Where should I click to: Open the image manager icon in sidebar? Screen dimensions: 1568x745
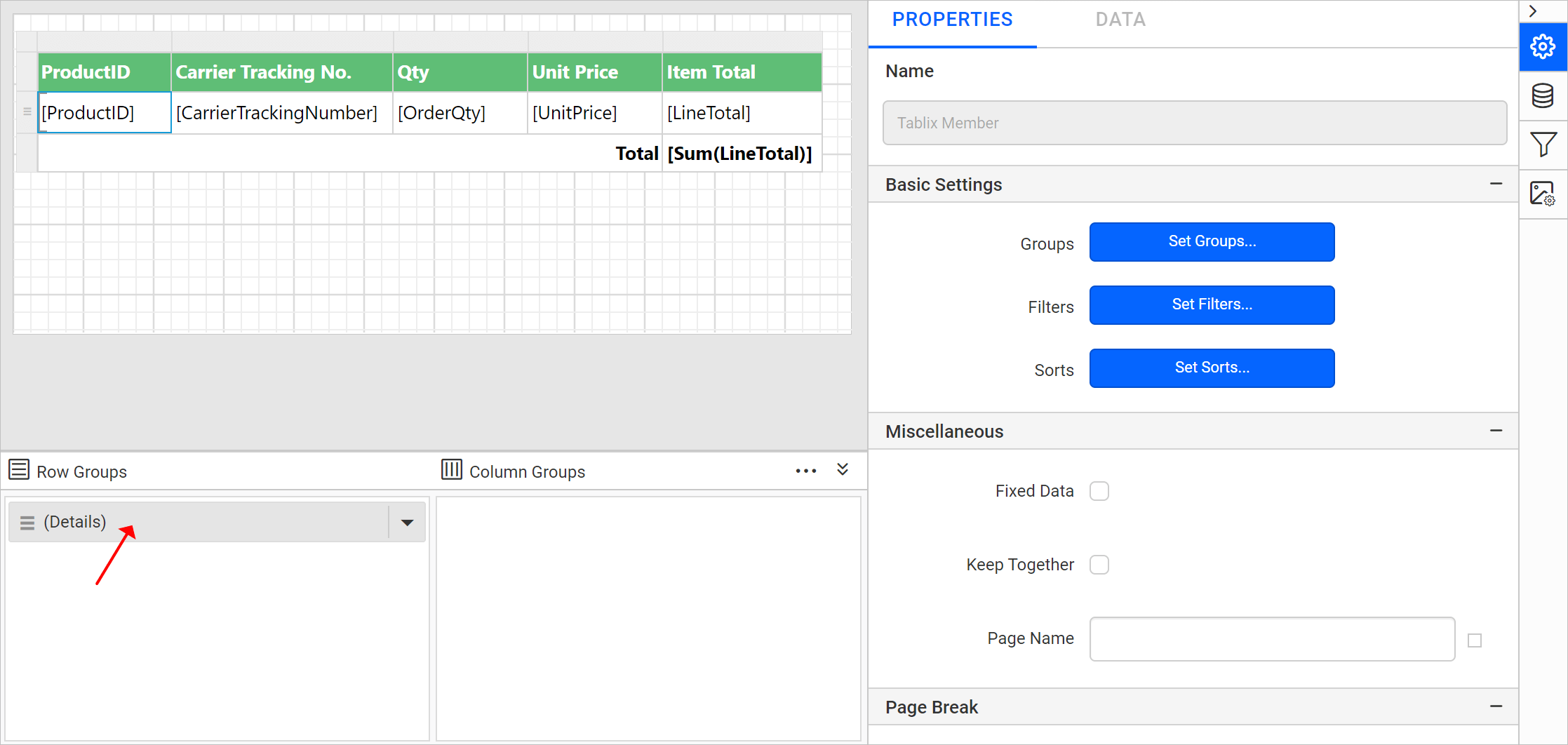coord(1543,194)
